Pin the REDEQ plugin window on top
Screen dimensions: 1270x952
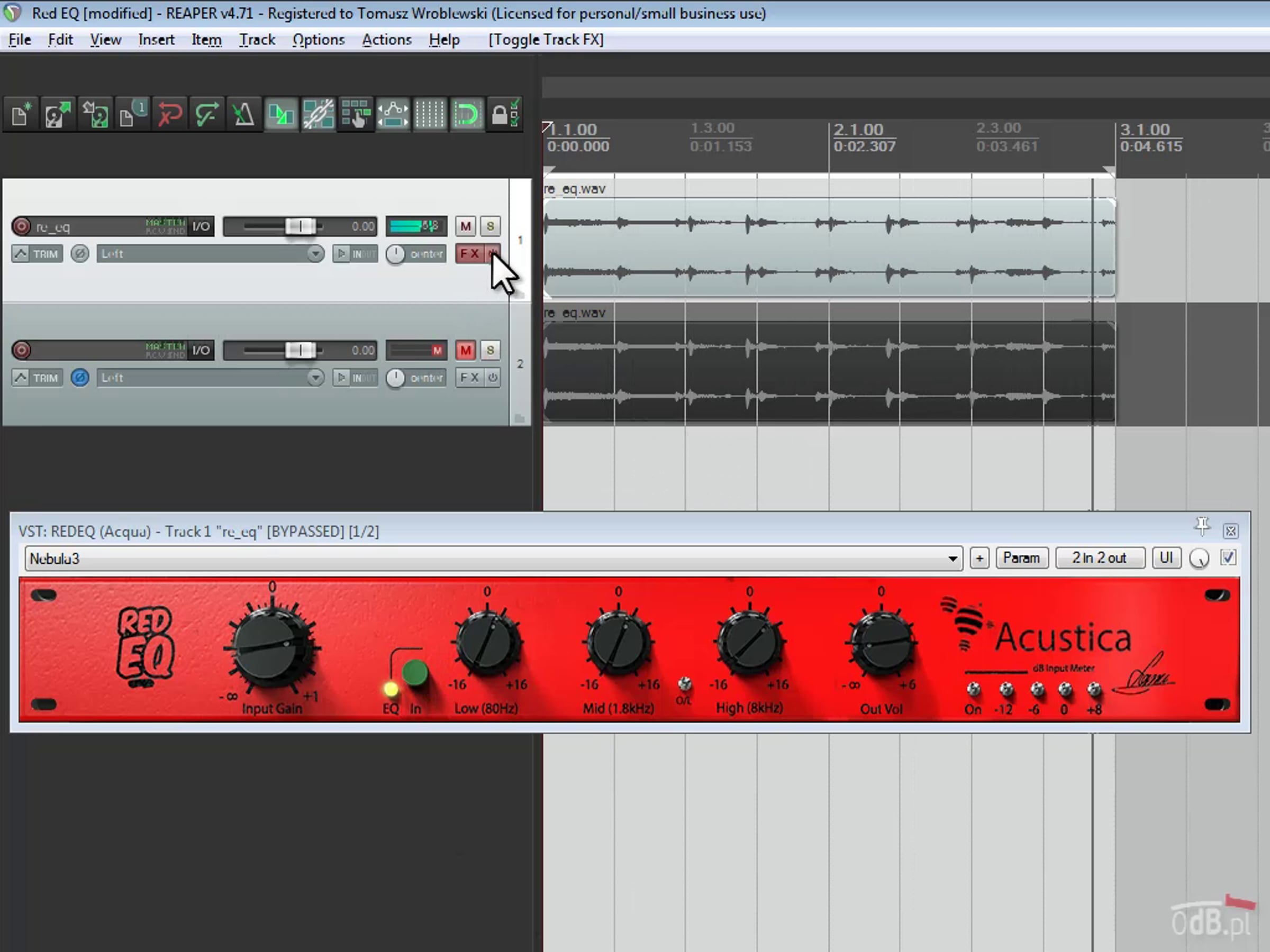1202,526
